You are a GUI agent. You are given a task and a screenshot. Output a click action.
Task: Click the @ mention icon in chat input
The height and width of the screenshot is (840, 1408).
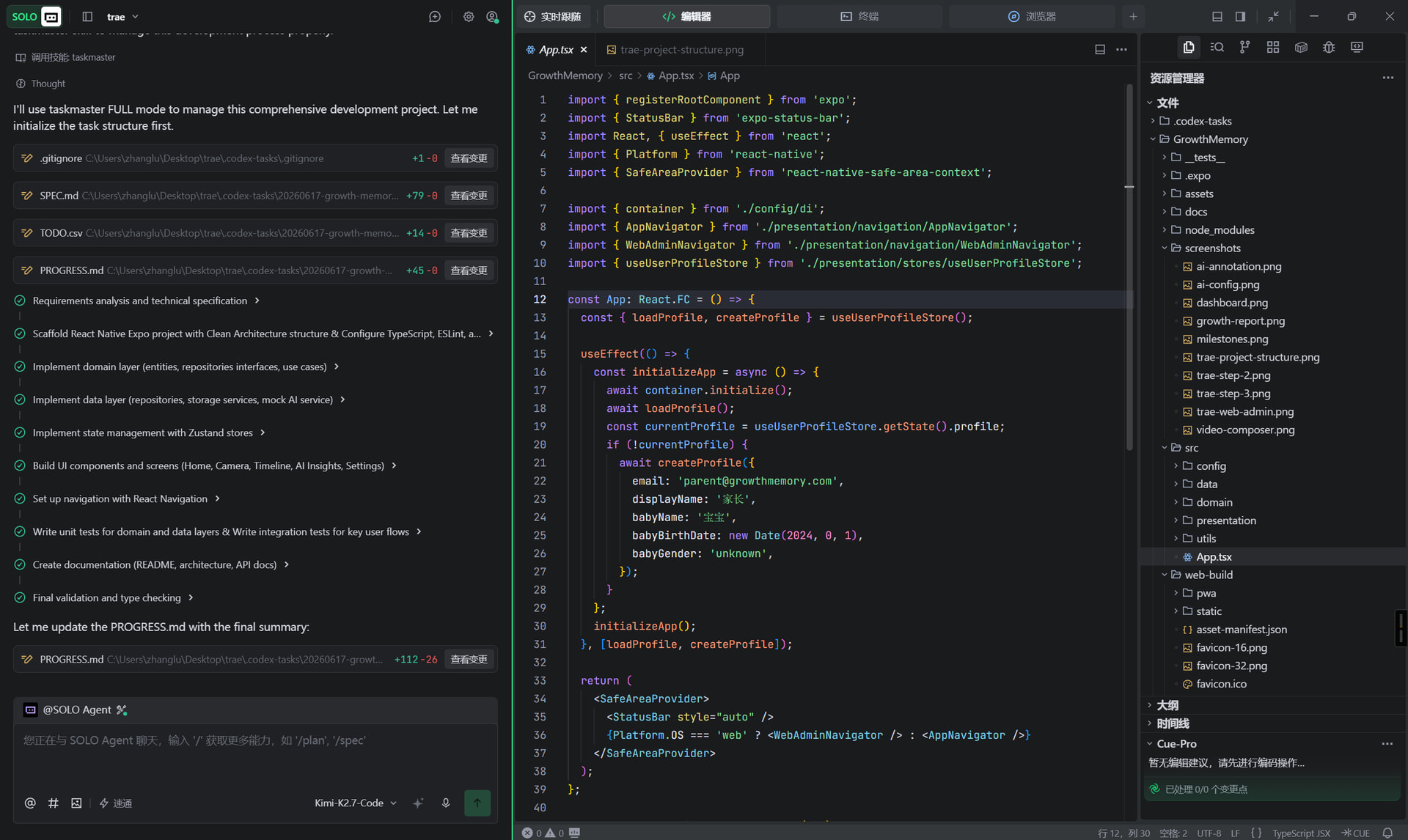click(x=30, y=803)
